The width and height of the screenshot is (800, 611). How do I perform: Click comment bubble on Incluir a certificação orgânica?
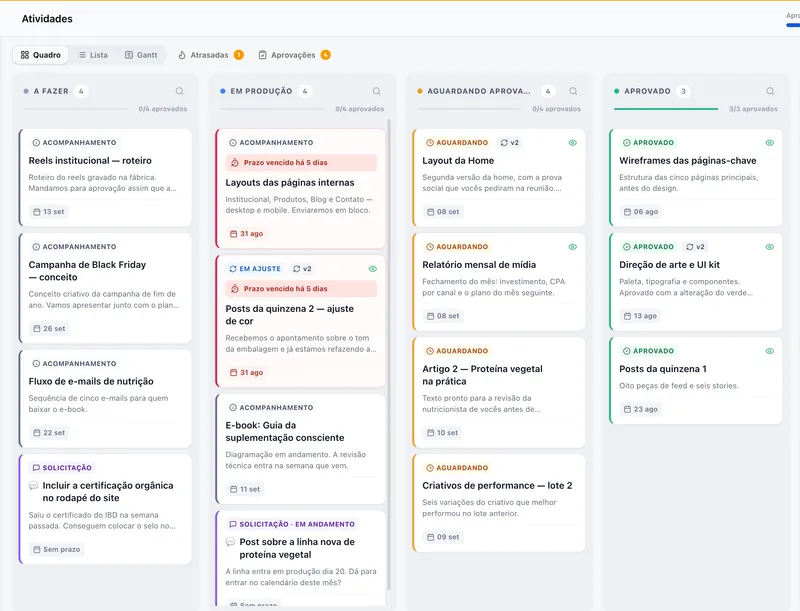tap(34, 486)
